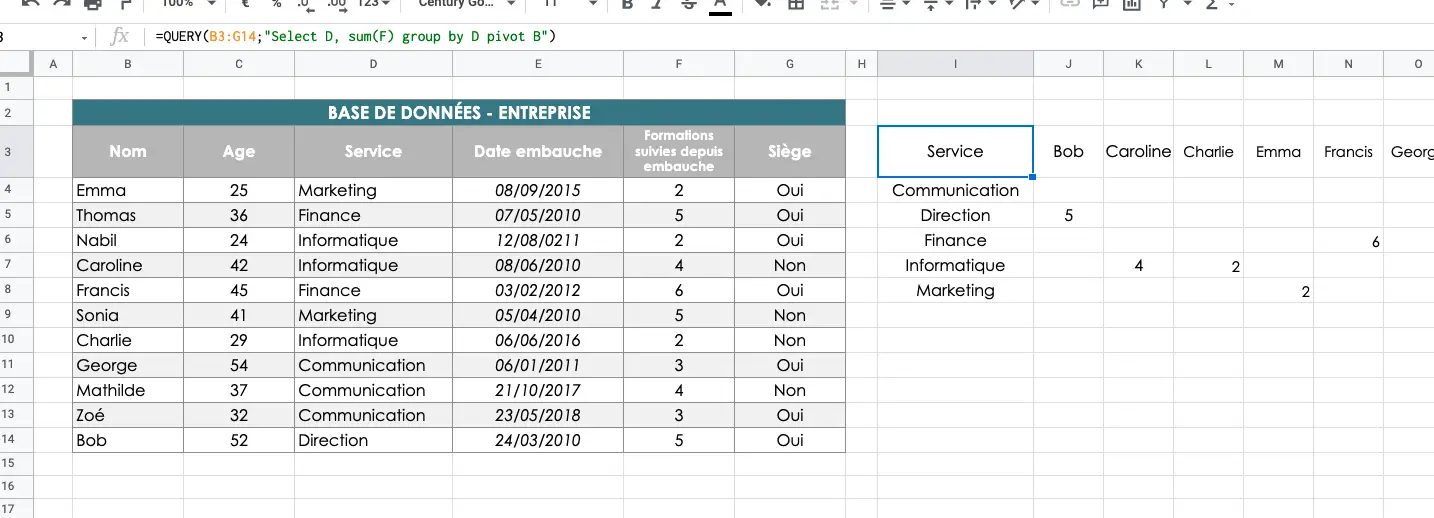This screenshot has width=1434, height=518.
Task: Open the fill color picker
Action: click(763, 4)
